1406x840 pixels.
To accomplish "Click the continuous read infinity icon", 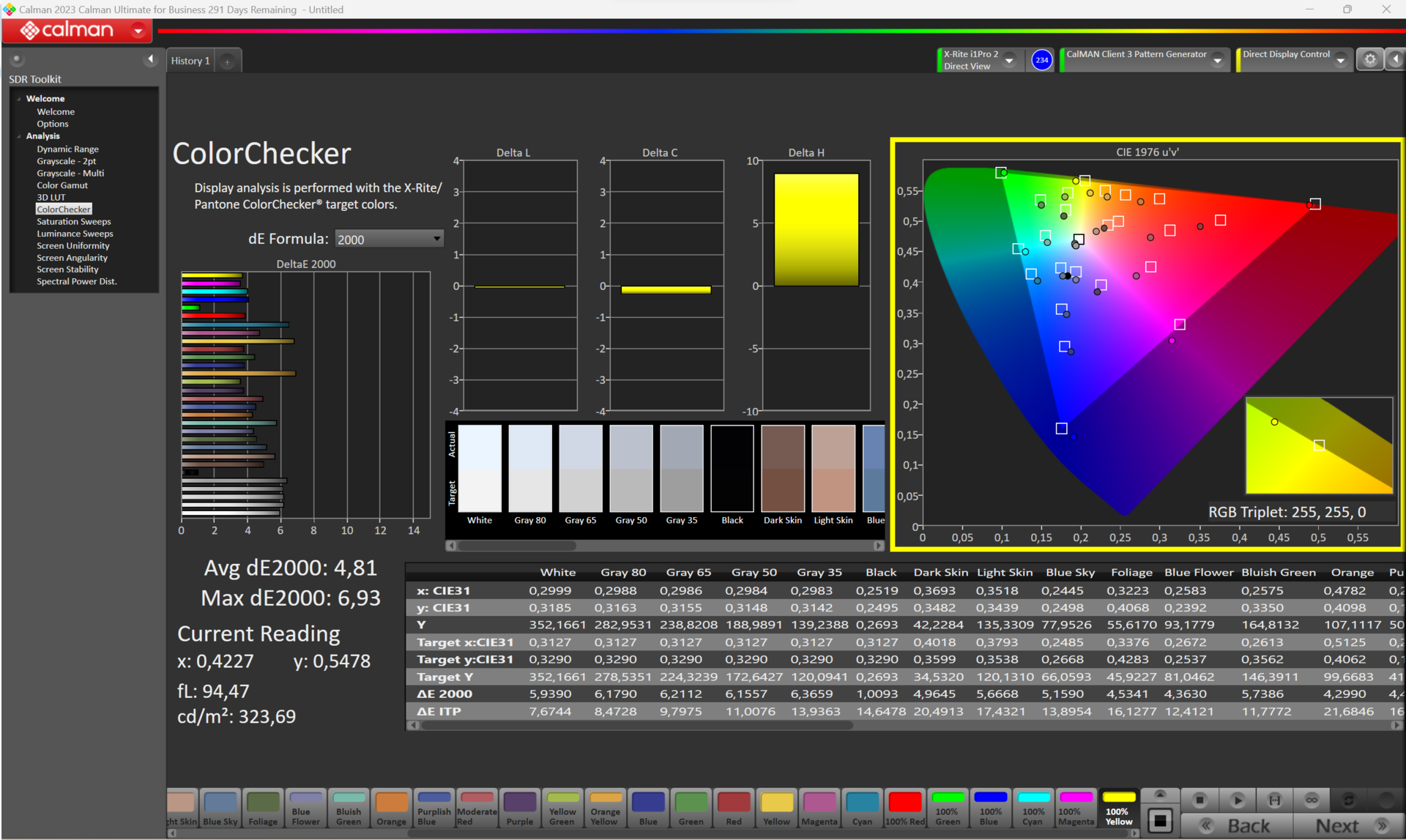I will tap(1312, 800).
